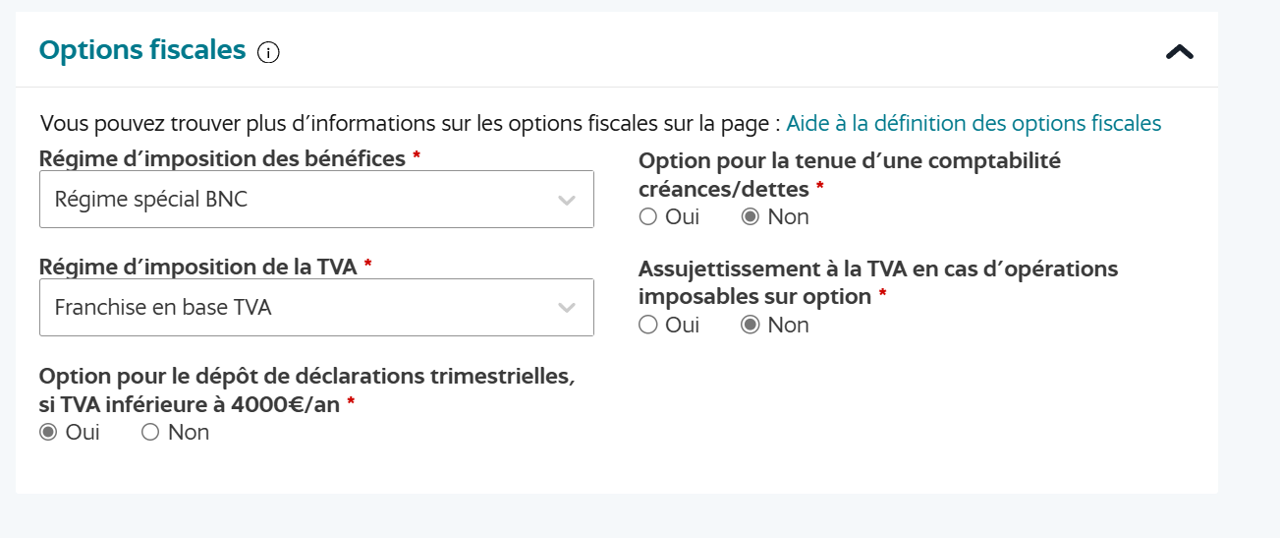Screen dimensions: 1280x538
Task: Click the chevron arrow in the TVA regime dropdown
Action: (x=567, y=308)
